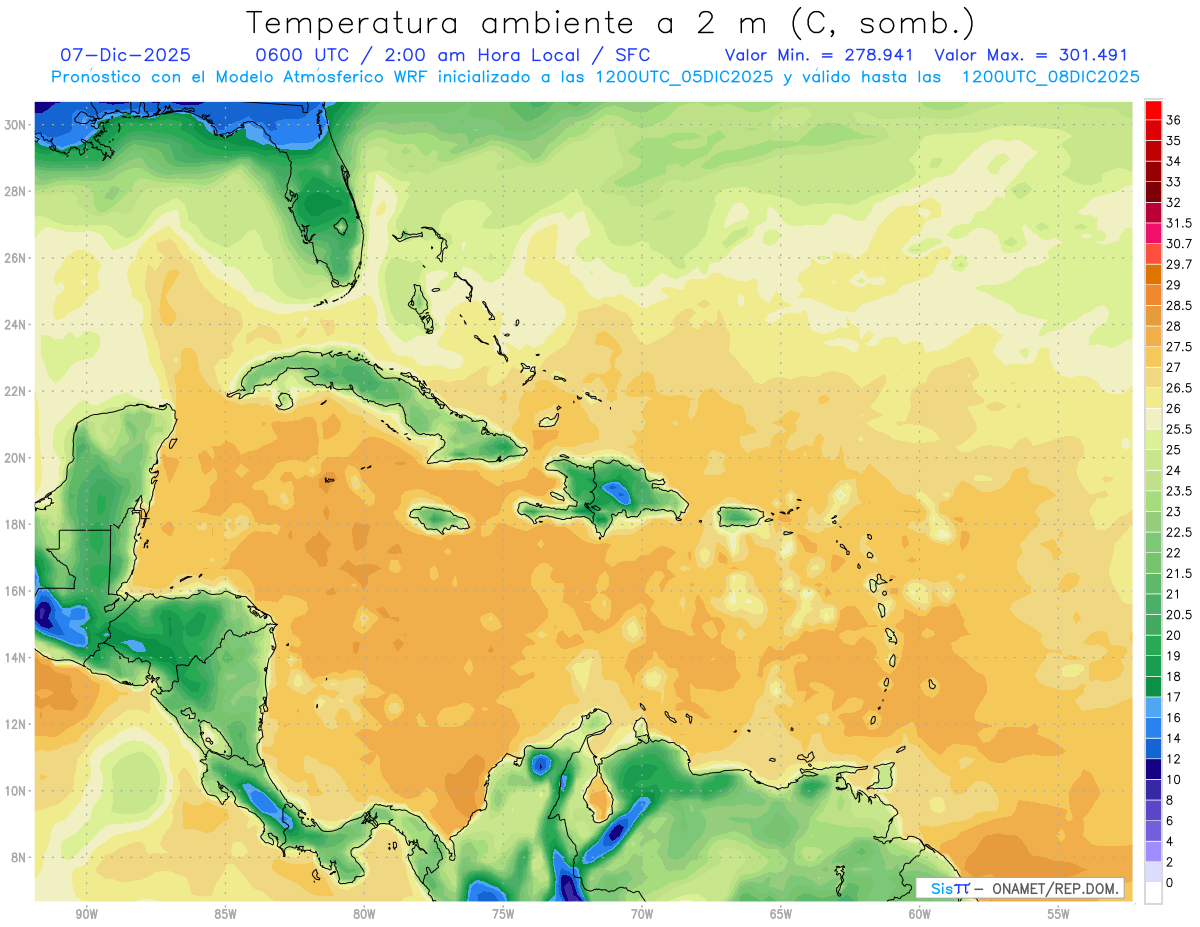Viewport: 1200px width, 927px height.
Task: Click latitude axis label '30N'
Action: (x=17, y=124)
